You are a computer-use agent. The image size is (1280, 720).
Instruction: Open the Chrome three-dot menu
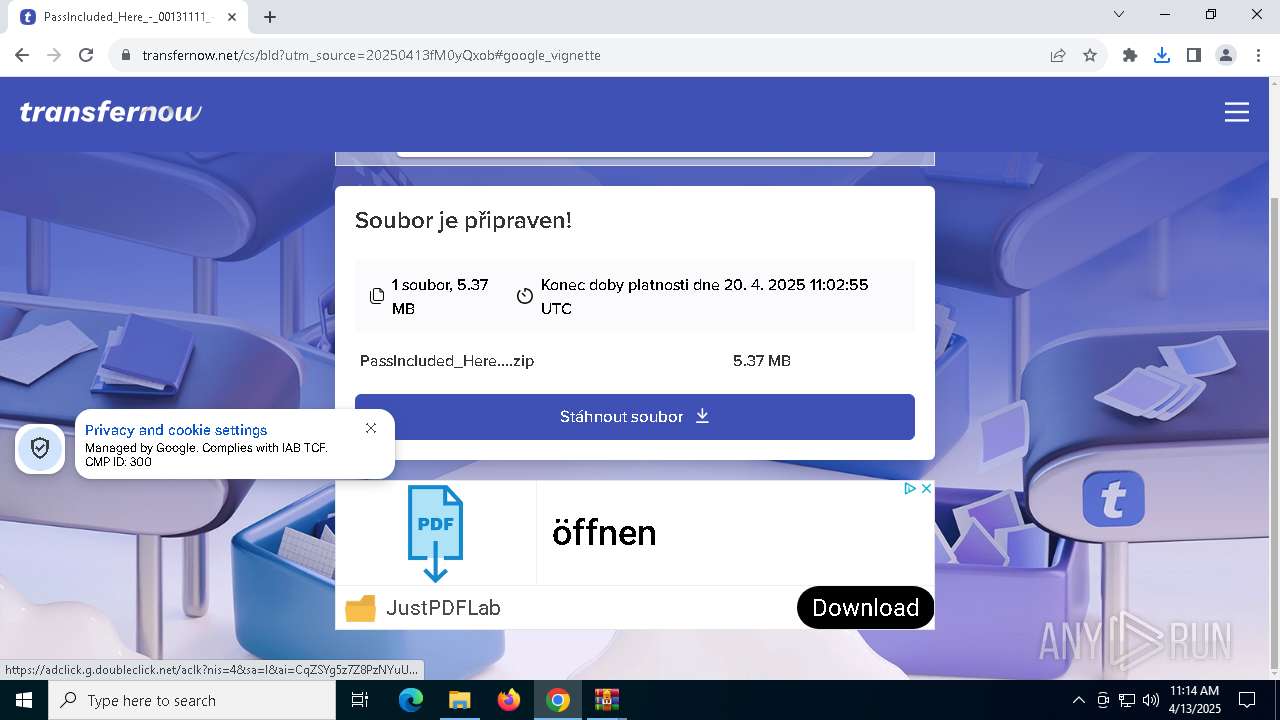point(1258,55)
